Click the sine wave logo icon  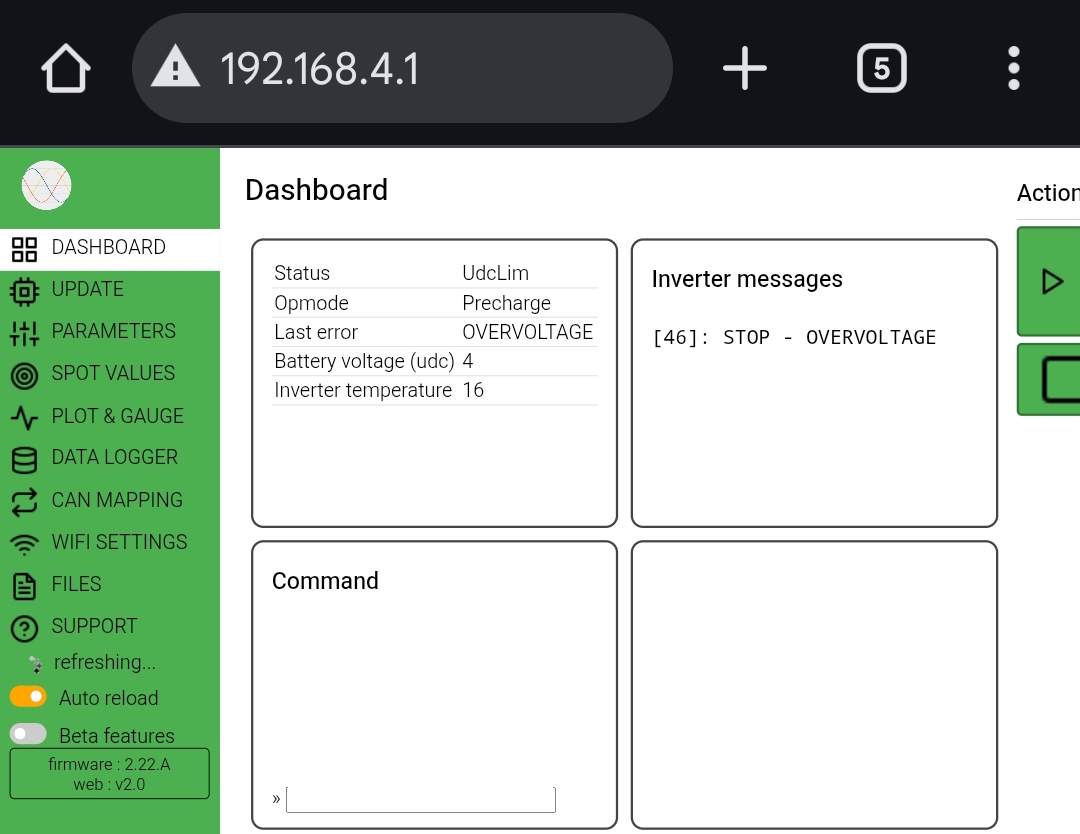coord(47,185)
